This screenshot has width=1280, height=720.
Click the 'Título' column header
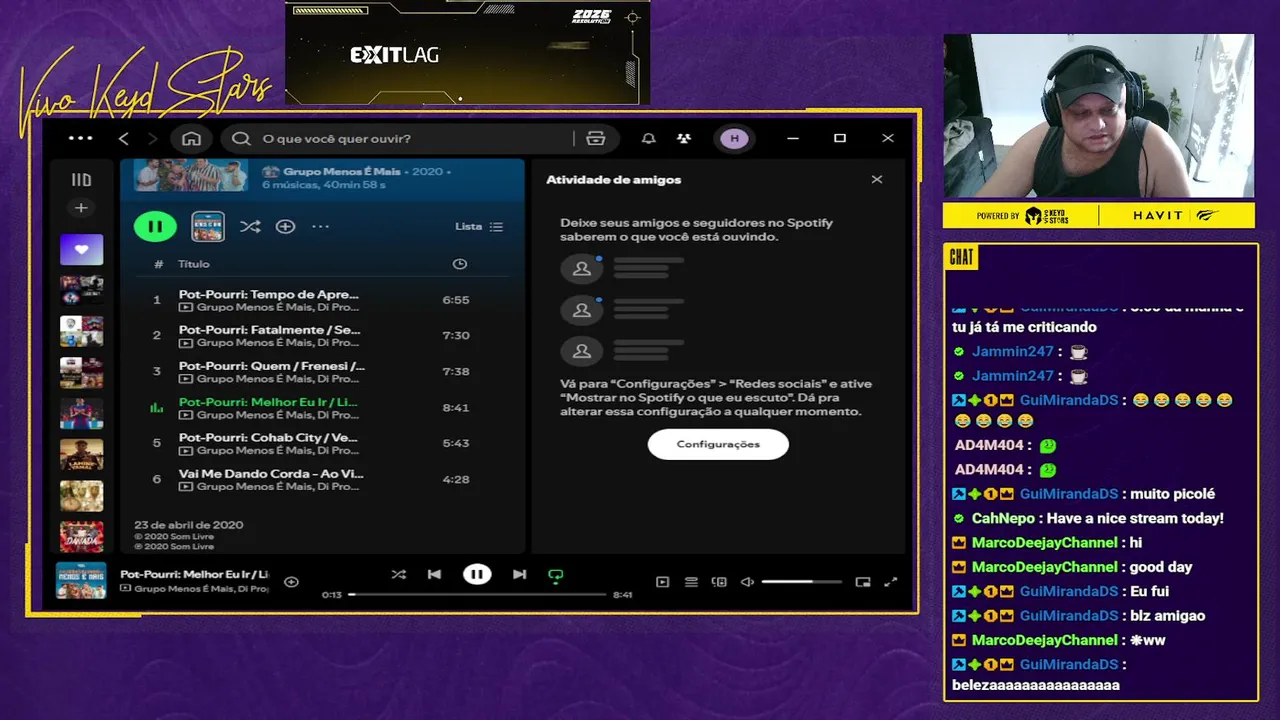pos(194,264)
